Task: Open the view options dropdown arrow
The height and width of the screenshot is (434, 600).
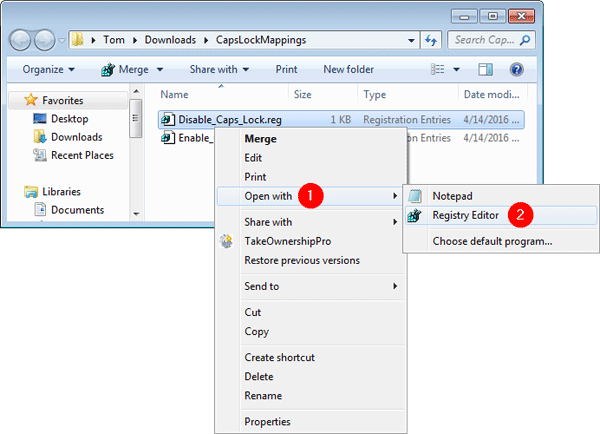Action: (x=457, y=70)
